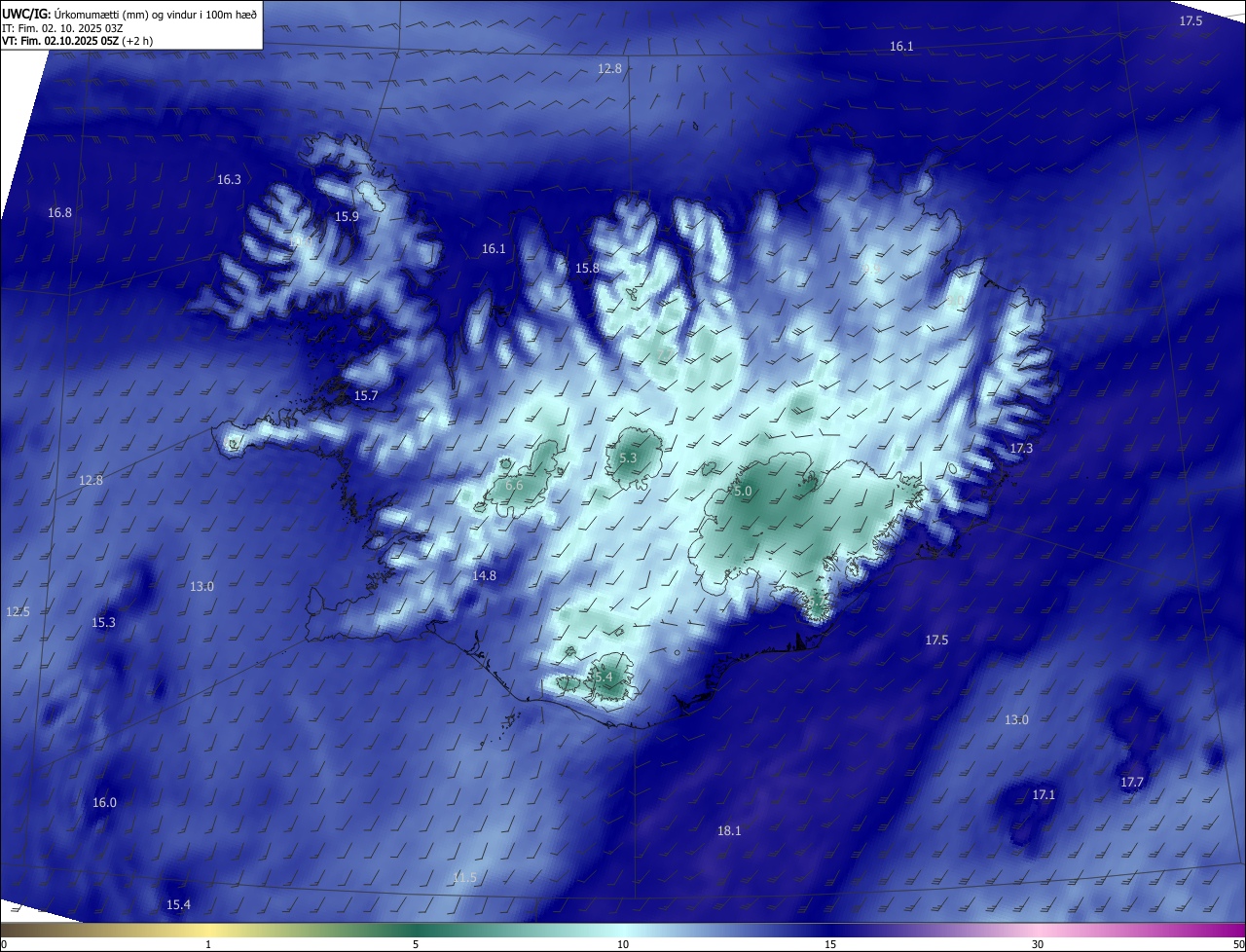Click the title text "Úrkomumætti (mm) og vindur í 100m hæð"
The image size is (1246, 952).
click(156, 13)
